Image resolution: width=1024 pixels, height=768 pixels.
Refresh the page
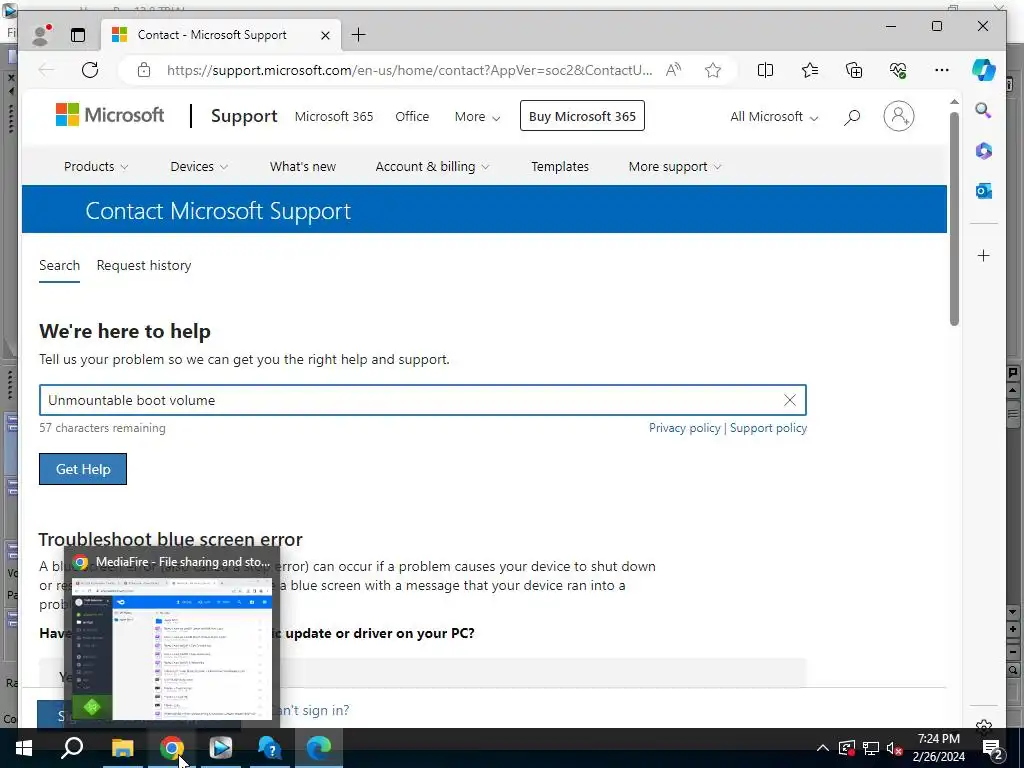(x=90, y=70)
